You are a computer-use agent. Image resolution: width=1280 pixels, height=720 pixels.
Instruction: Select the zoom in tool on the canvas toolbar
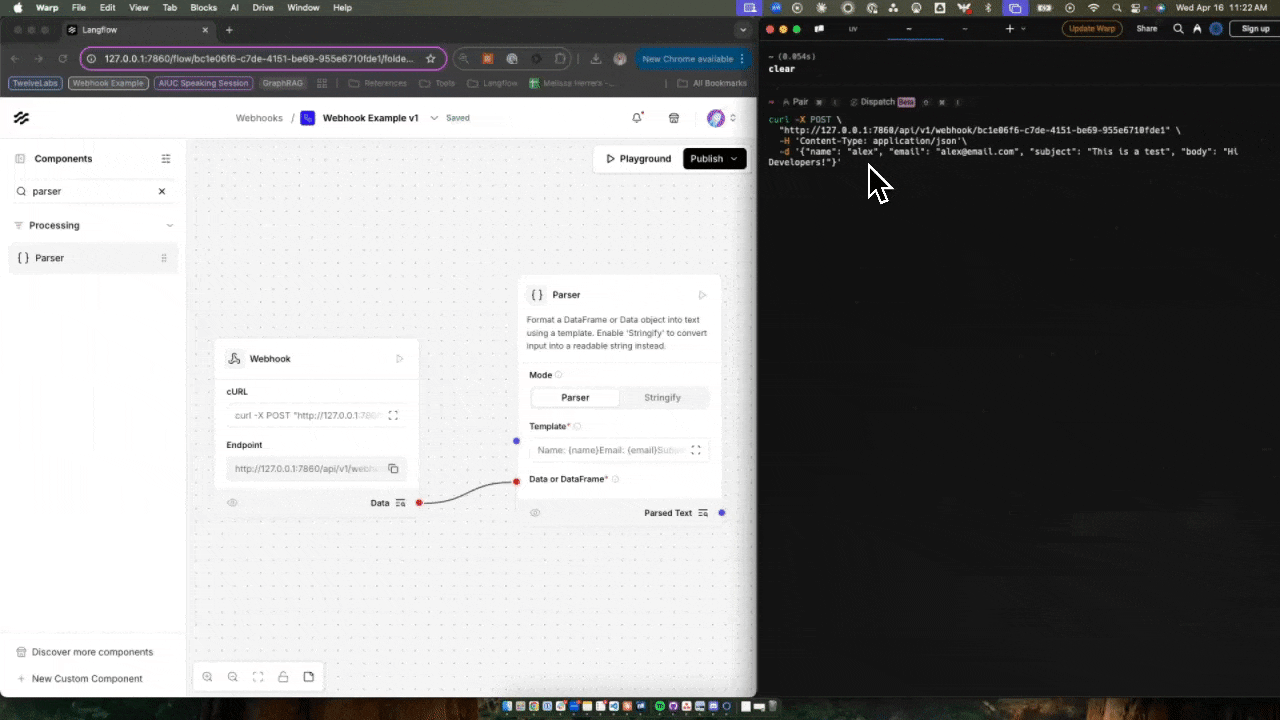pos(207,677)
